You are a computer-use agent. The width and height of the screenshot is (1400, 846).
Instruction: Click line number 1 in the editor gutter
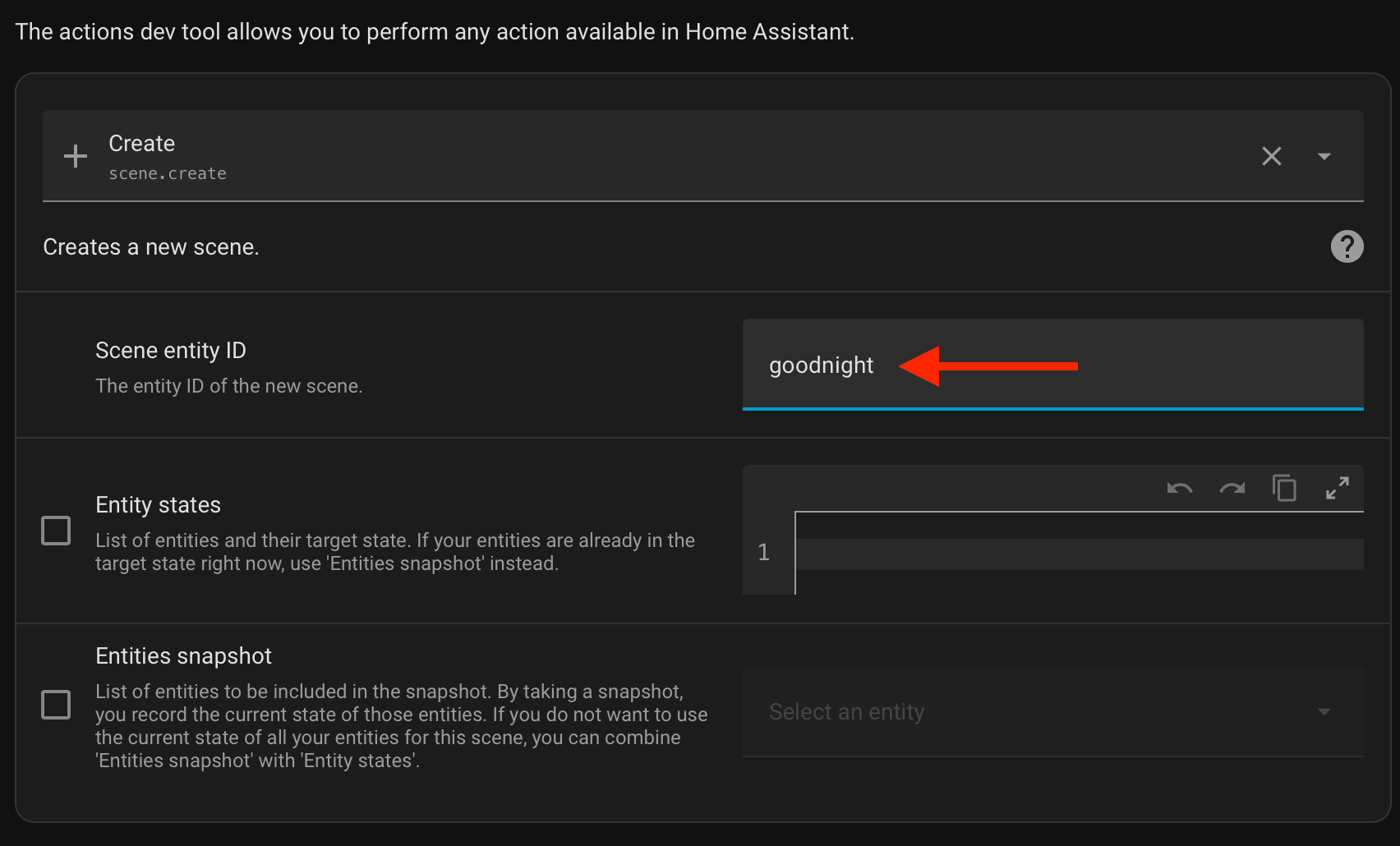coord(764,552)
